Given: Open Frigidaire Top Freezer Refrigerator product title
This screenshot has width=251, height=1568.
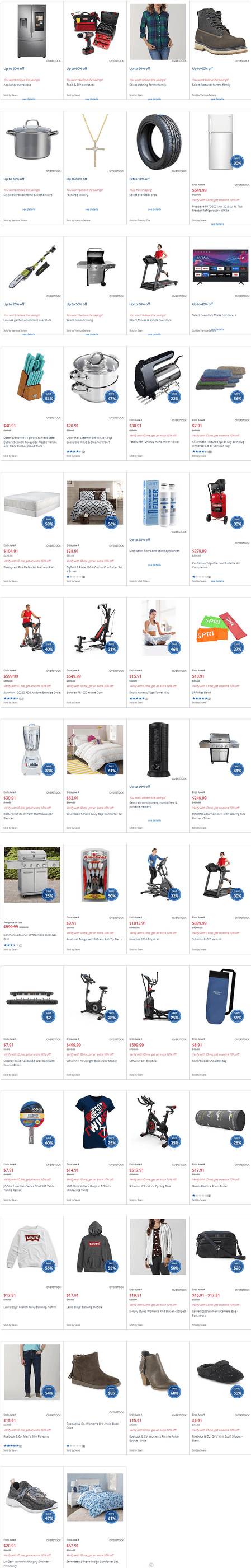Looking at the screenshot, I should point(217,208).
